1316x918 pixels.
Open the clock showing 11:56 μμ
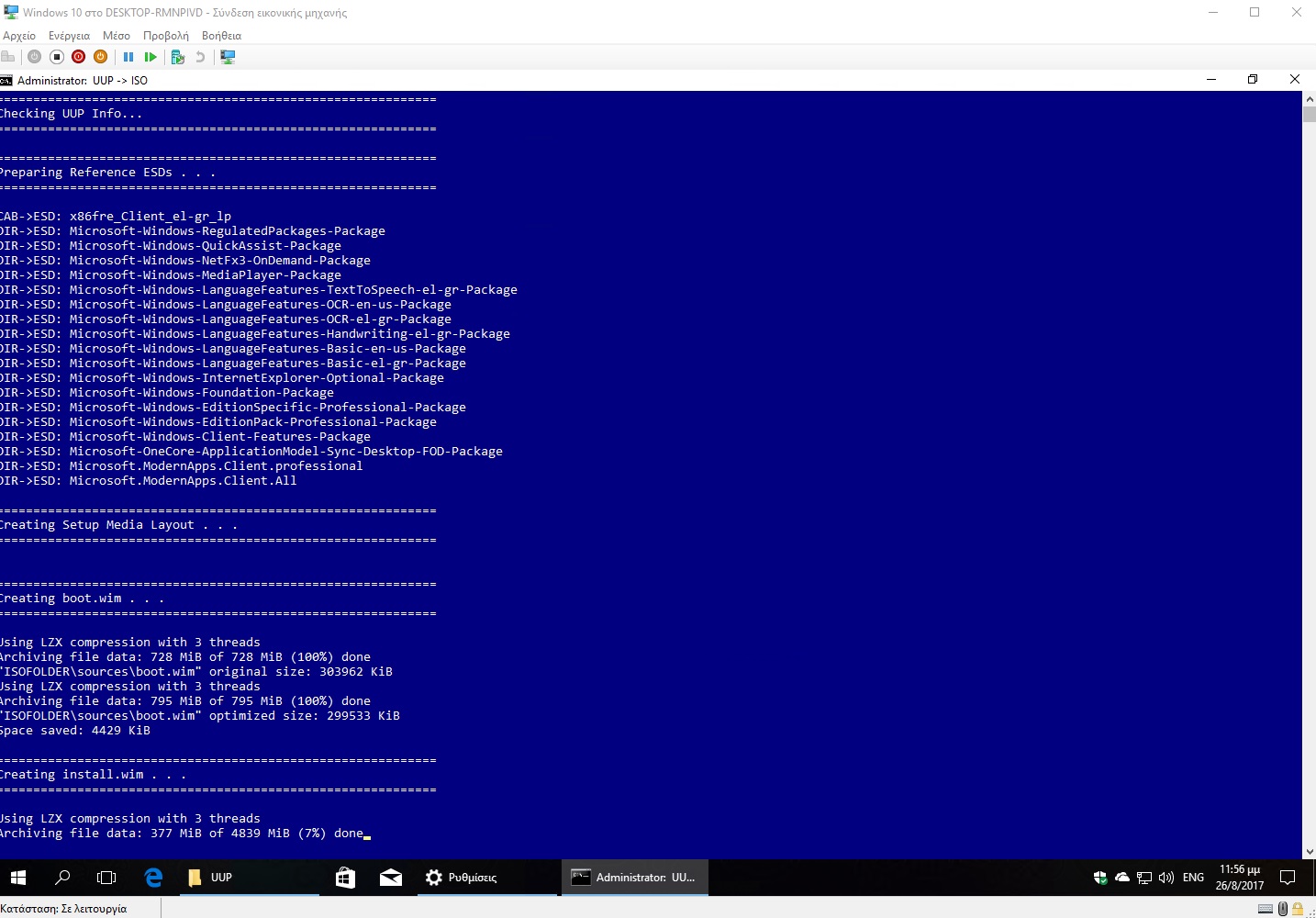point(1240,878)
